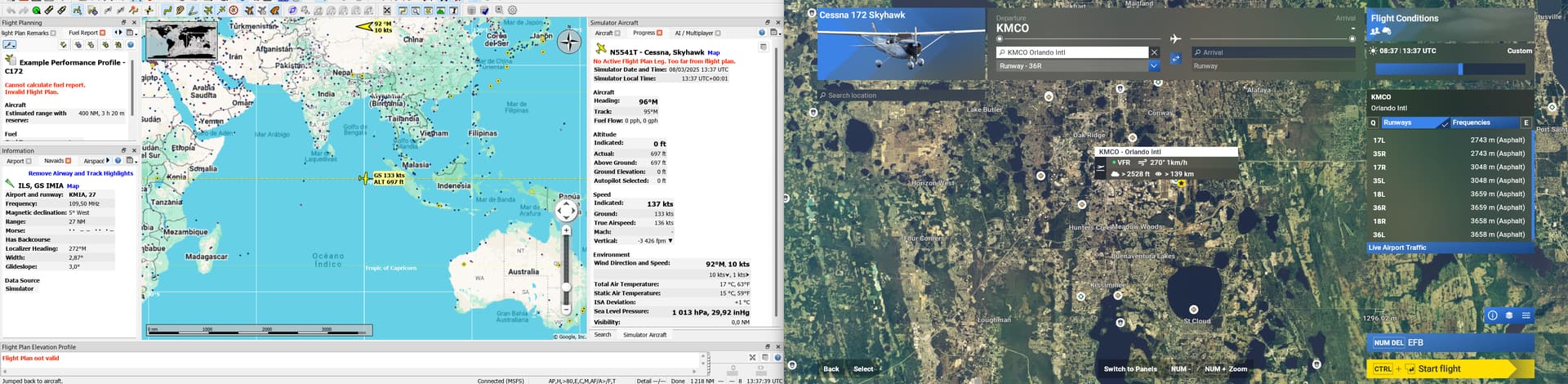The height and width of the screenshot is (384, 1568).
Task: Click the Q key icon beside Runways tab
Action: pos(1373,123)
